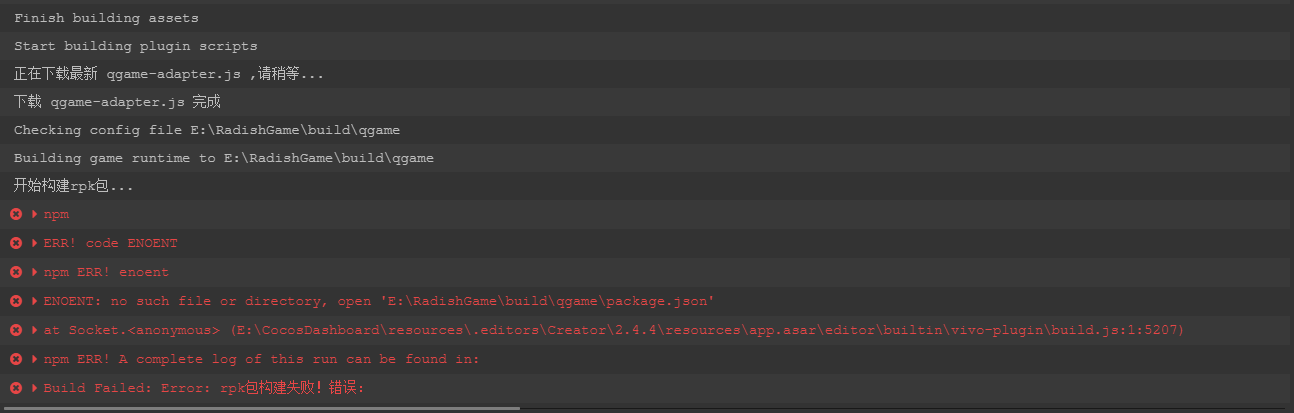Viewport: 1294px width, 413px height.
Task: Select the "Start building plugin scripts" log line
Action: [x=135, y=46]
